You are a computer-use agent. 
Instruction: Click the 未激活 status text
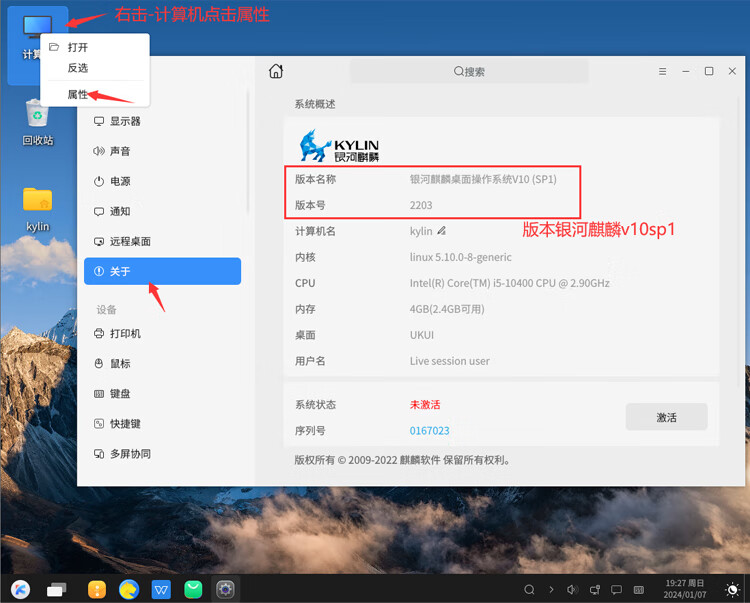click(x=425, y=405)
